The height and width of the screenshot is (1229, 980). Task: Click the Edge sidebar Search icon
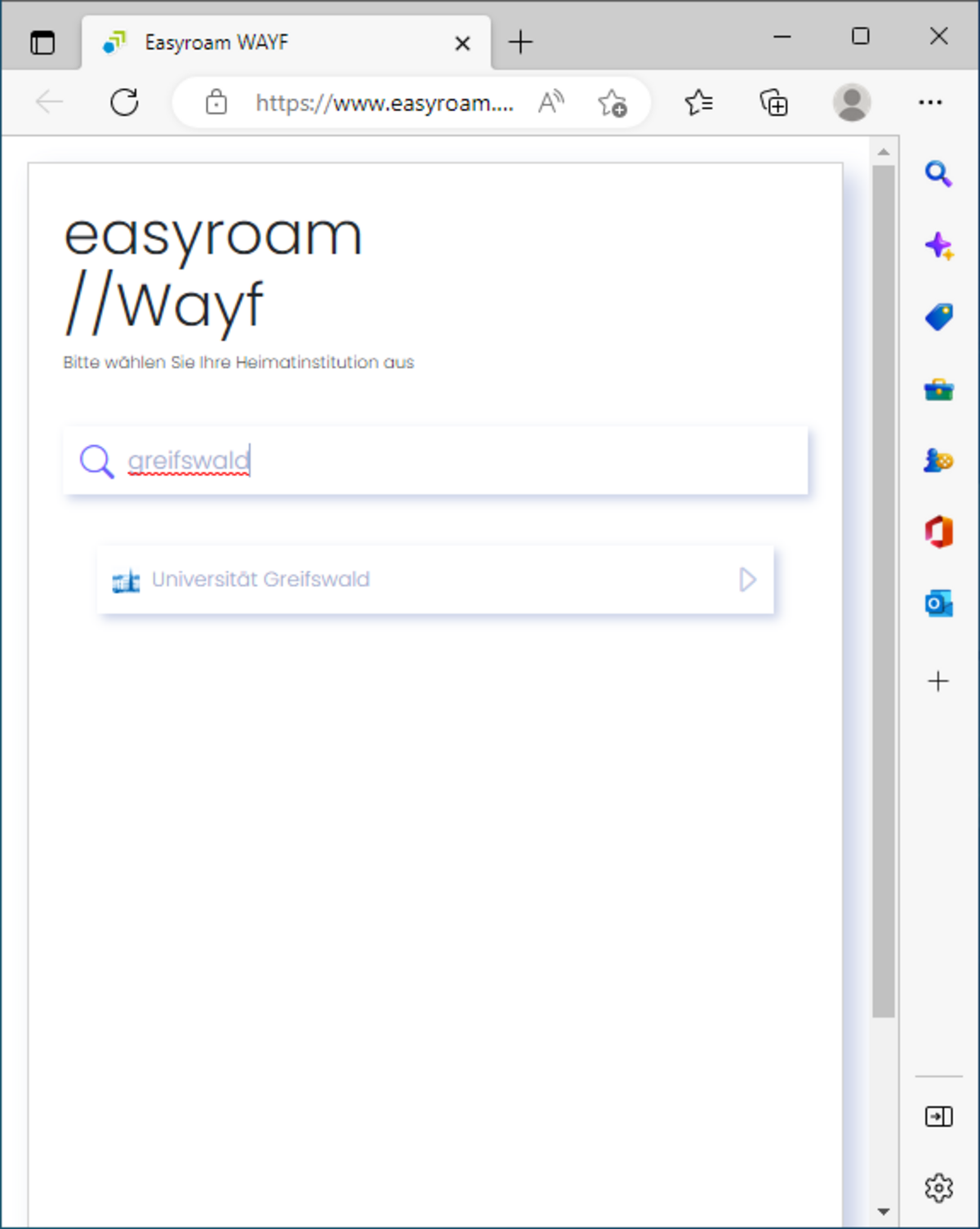(938, 174)
